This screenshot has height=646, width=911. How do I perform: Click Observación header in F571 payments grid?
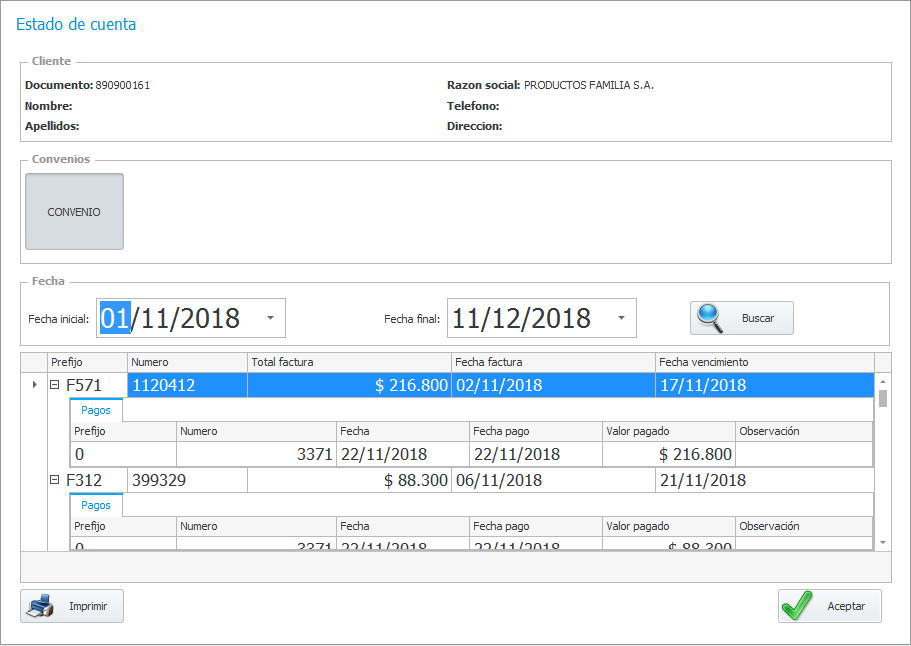pos(804,431)
